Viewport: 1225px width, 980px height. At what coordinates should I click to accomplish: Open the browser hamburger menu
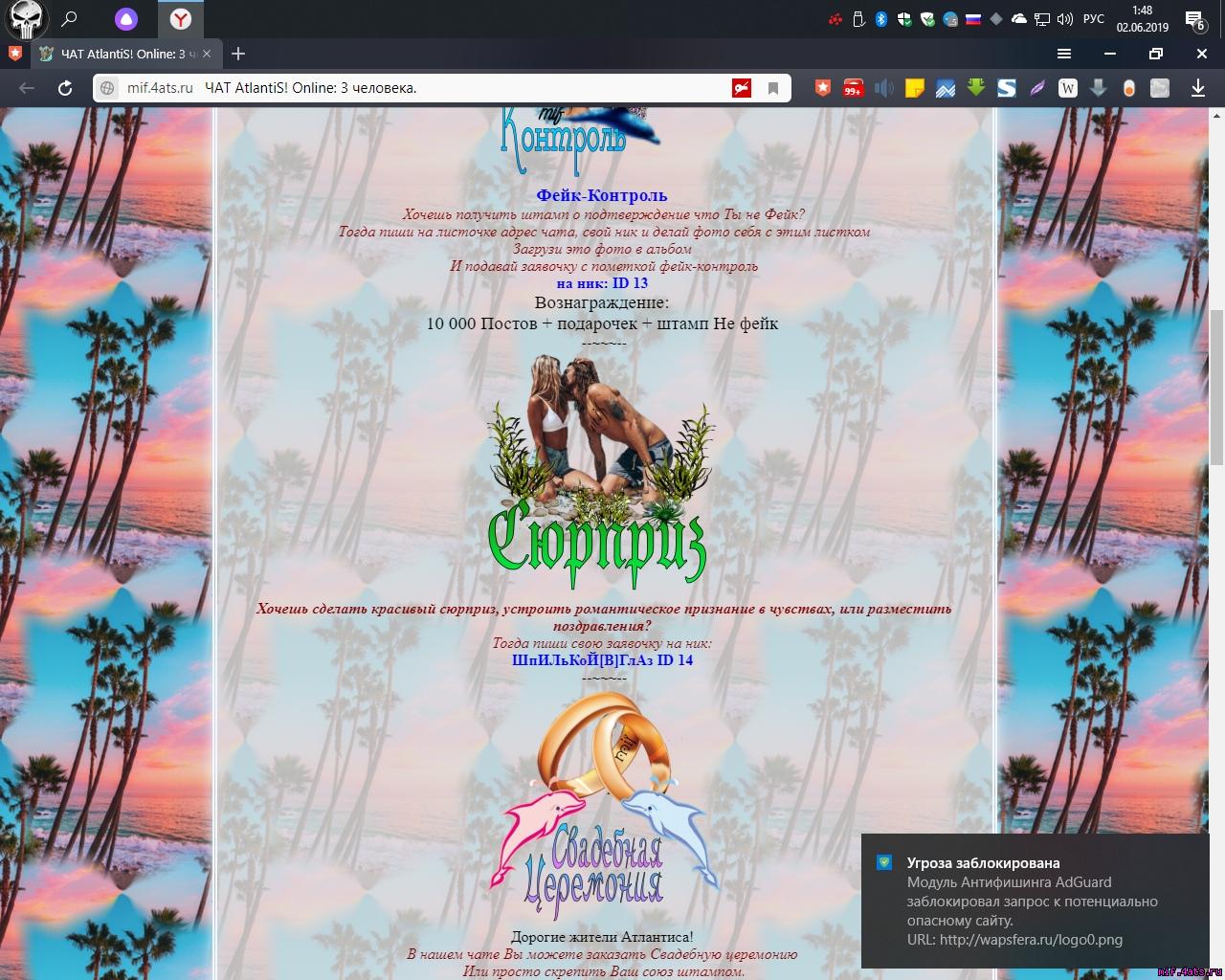click(1063, 54)
